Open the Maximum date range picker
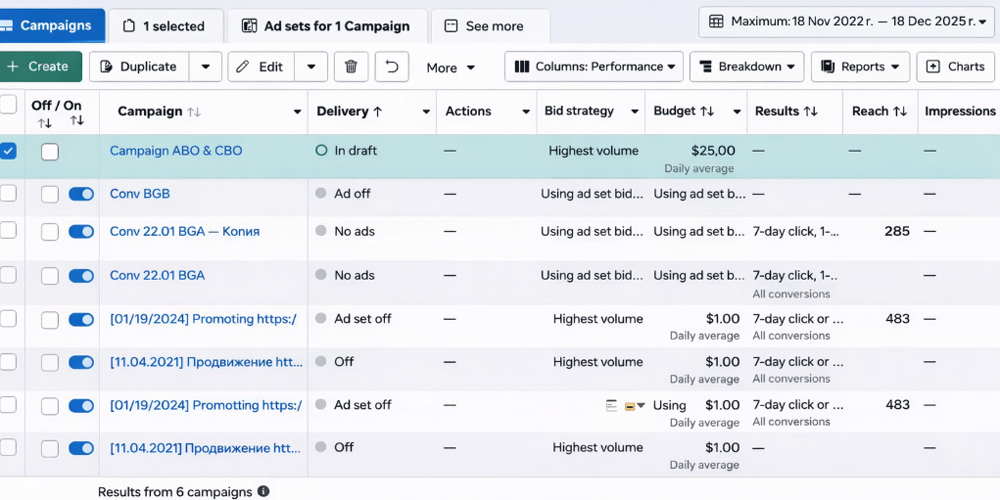 pos(847,22)
